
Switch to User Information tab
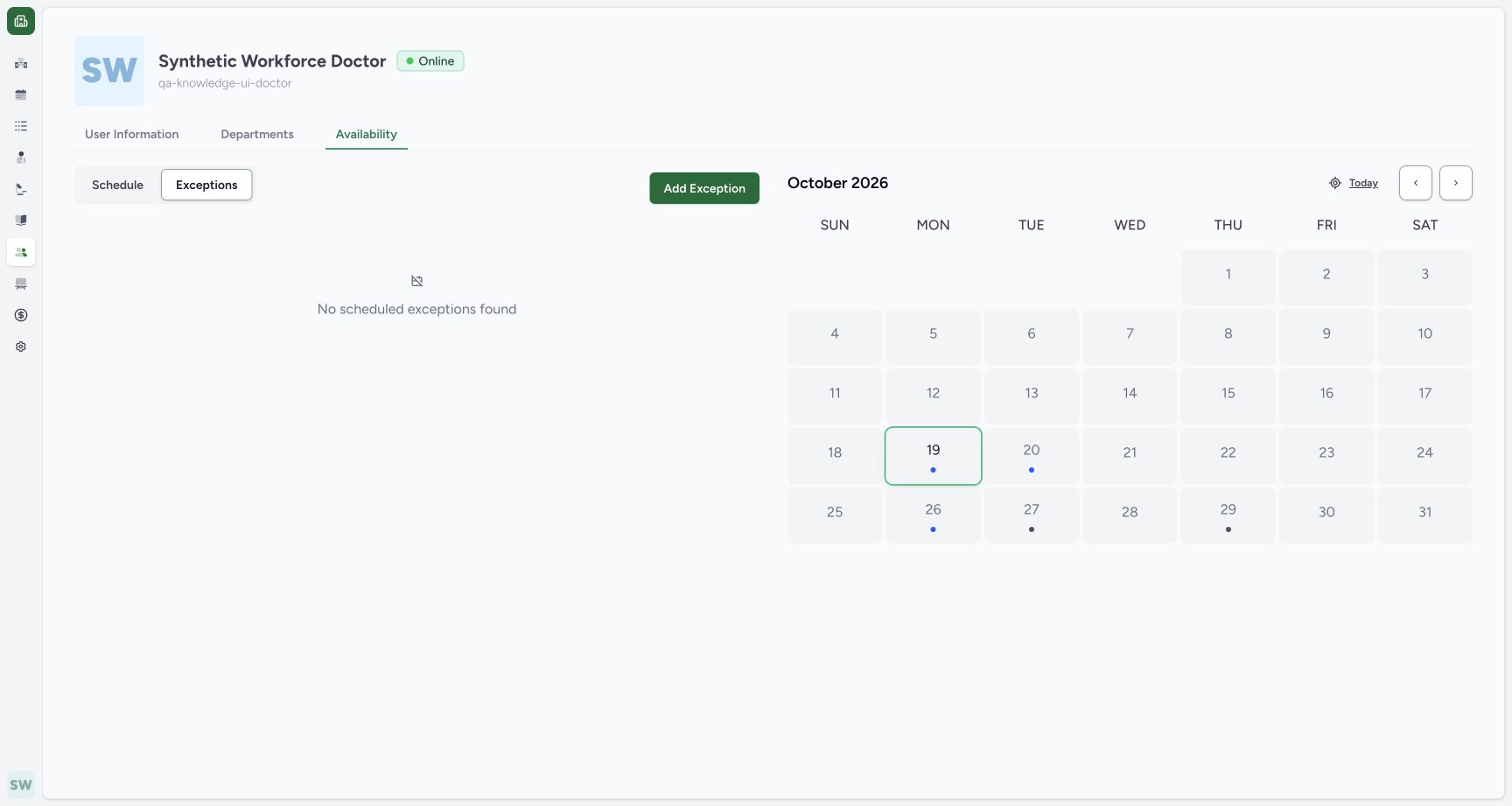coord(132,134)
